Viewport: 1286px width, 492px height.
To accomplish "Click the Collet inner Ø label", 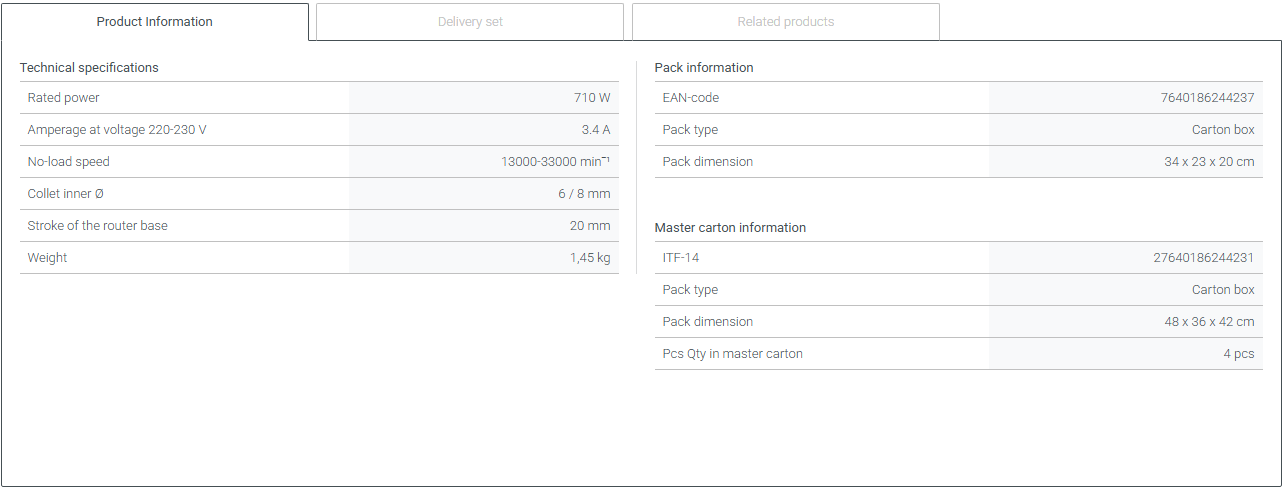I will pyautogui.click(x=65, y=194).
